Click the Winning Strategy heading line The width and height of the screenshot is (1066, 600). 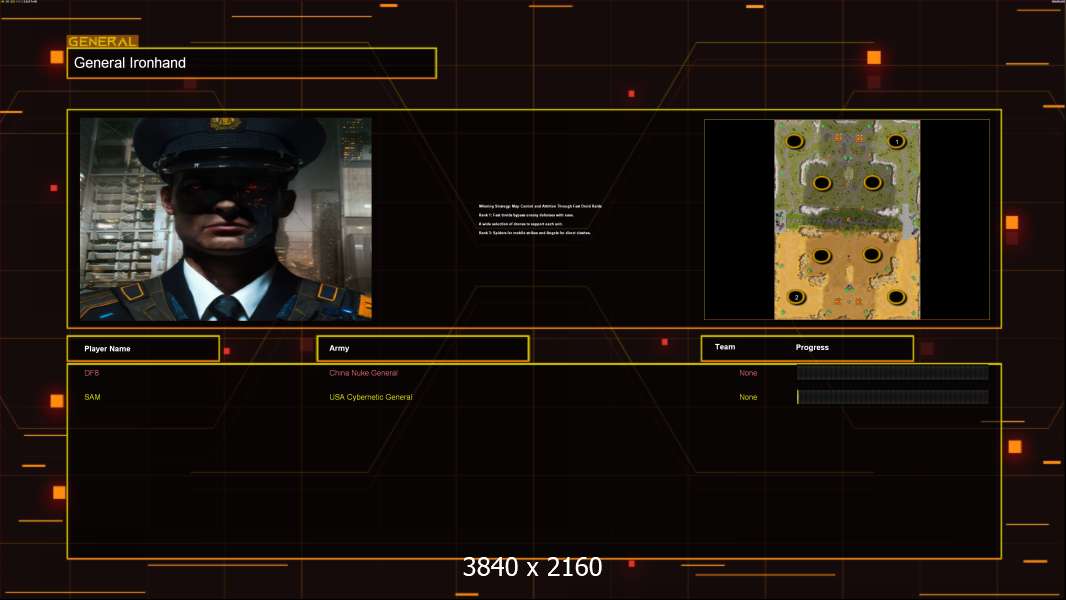point(540,206)
